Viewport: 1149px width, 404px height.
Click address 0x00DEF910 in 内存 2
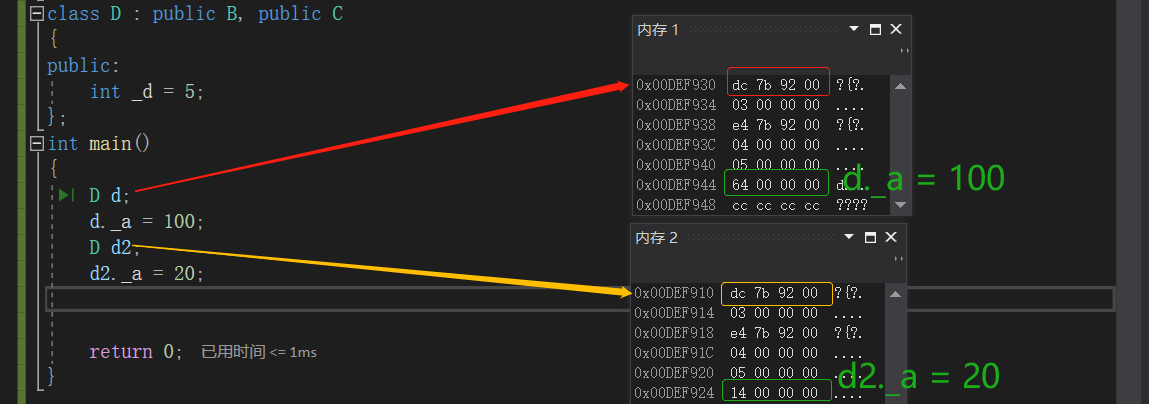pos(674,293)
